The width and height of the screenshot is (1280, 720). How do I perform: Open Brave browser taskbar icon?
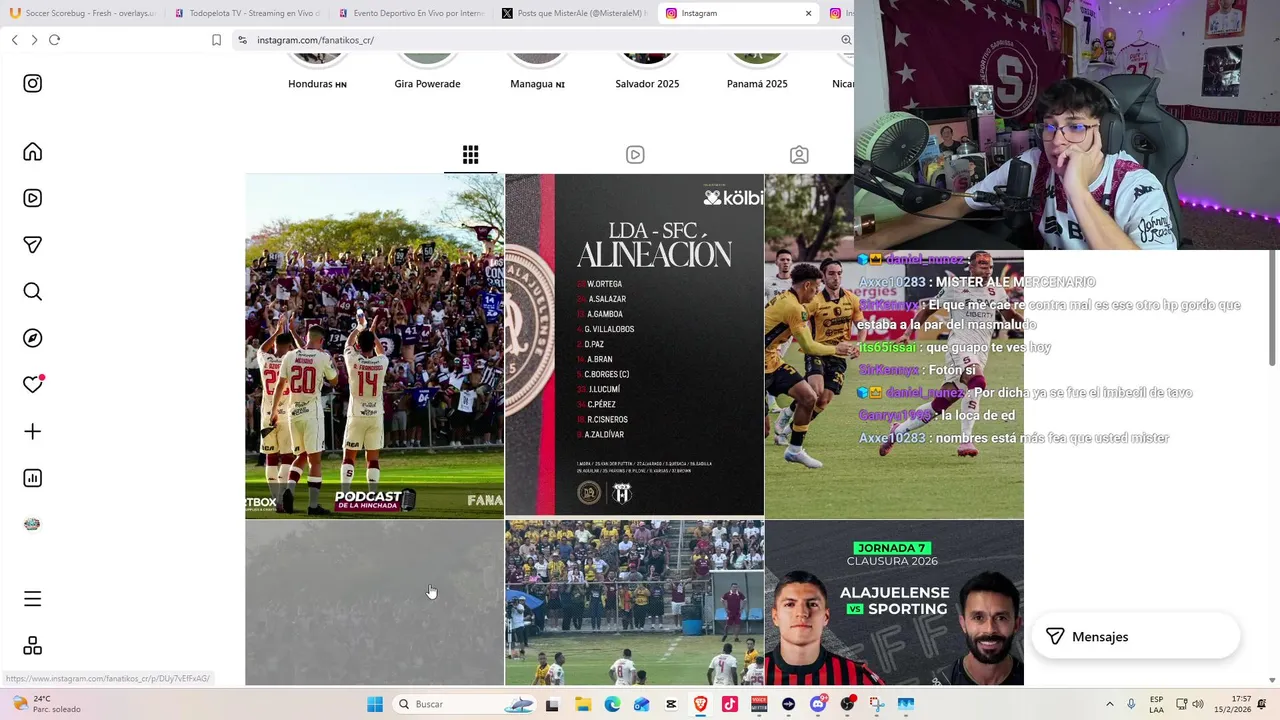pyautogui.click(x=700, y=704)
